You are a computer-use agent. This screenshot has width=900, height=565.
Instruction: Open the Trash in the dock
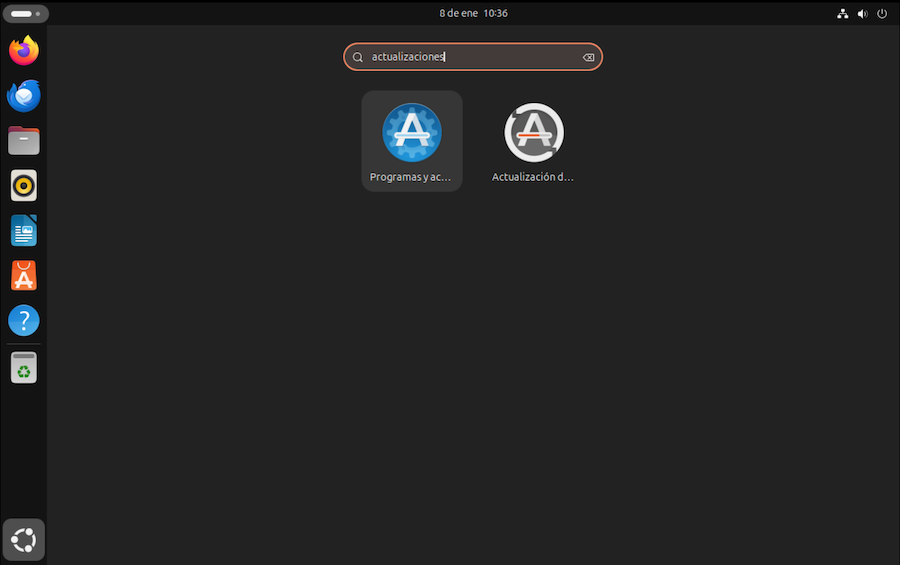(x=24, y=368)
